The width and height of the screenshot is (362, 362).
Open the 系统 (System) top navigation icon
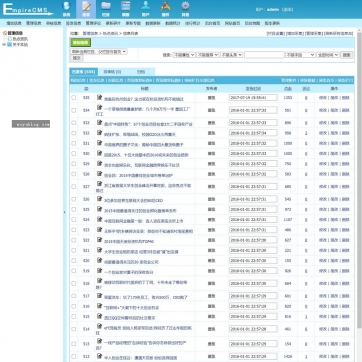[67, 9]
